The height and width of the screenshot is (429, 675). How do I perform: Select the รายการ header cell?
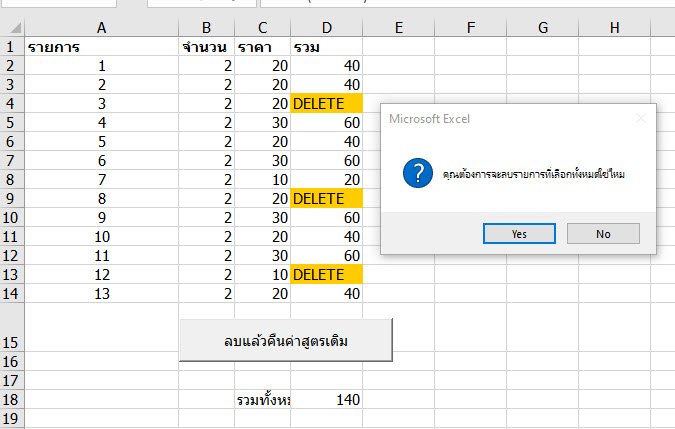coord(102,47)
